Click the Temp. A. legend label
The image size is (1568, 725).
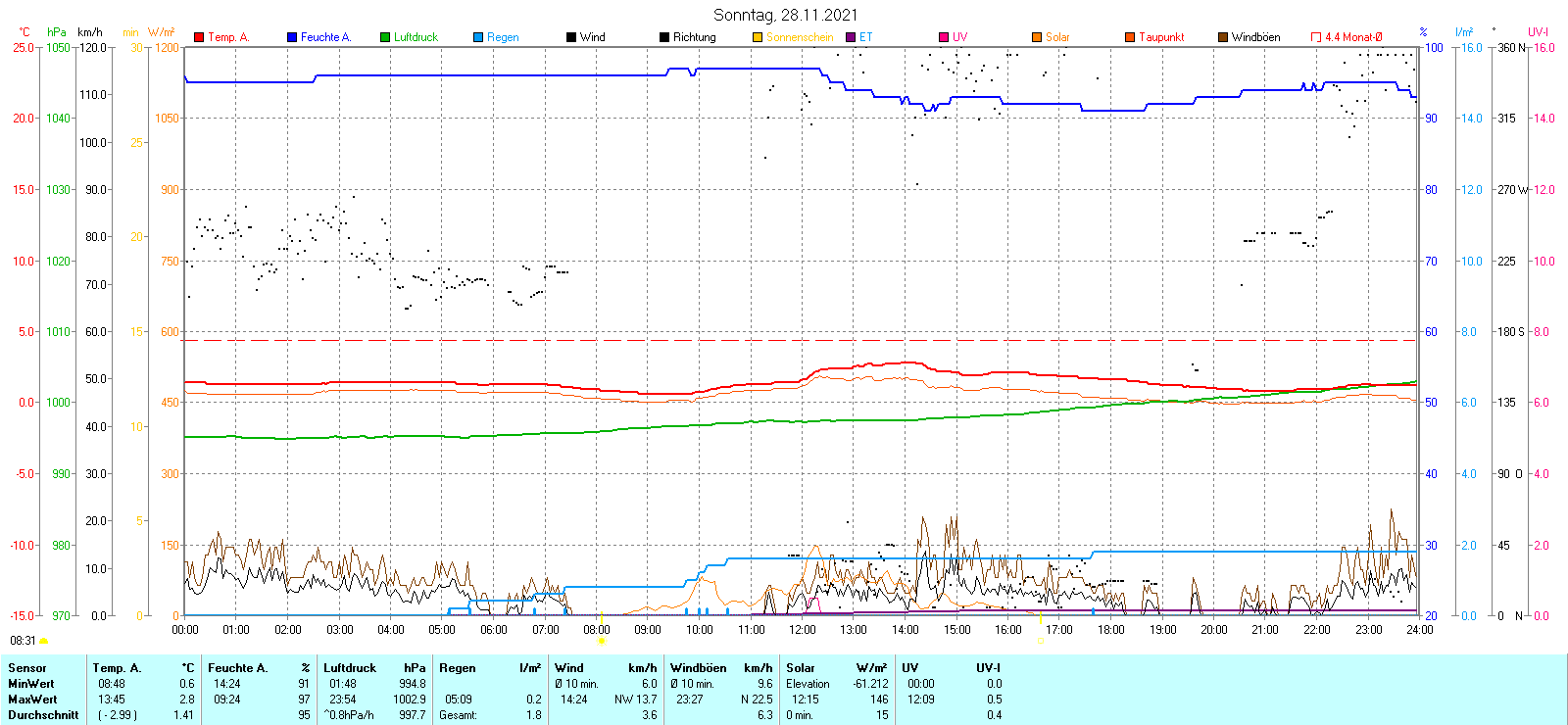[x=228, y=37]
